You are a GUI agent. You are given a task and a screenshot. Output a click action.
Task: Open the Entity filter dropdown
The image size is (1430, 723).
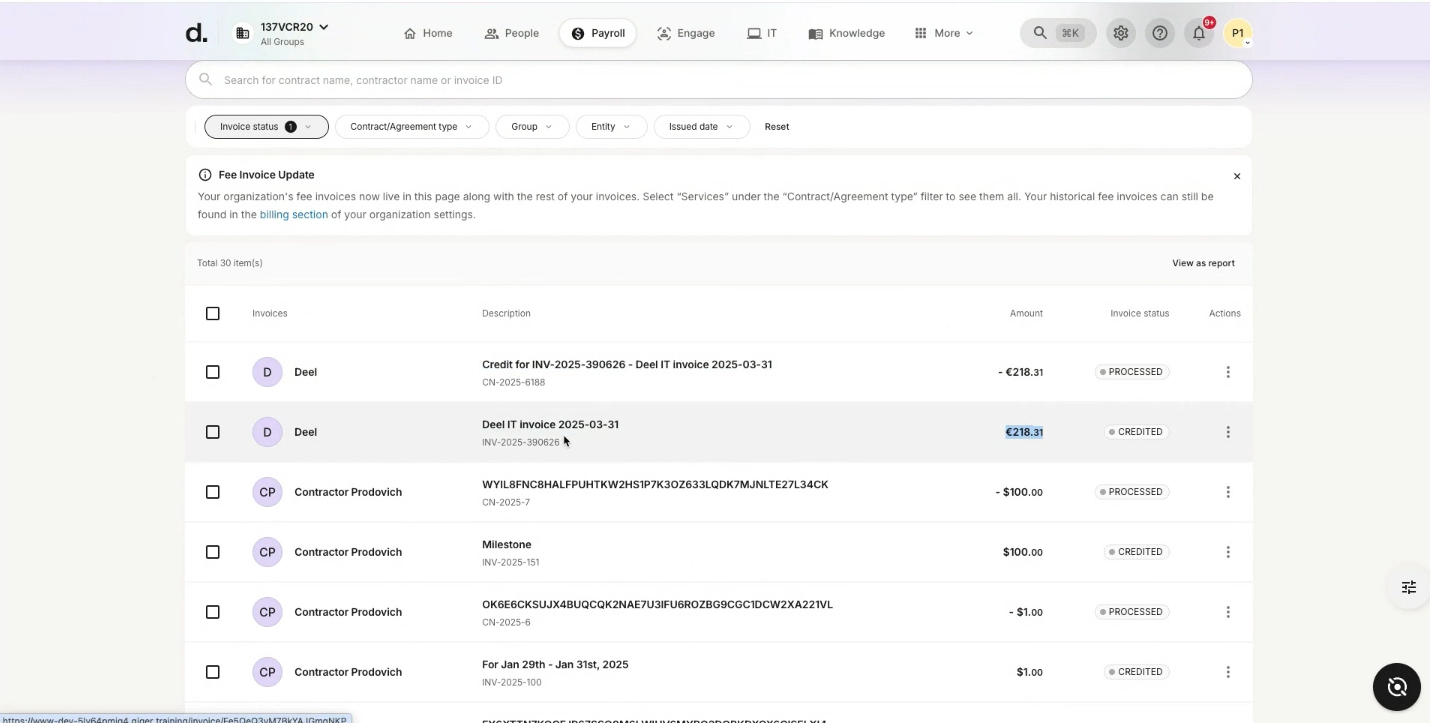pyautogui.click(x=611, y=127)
